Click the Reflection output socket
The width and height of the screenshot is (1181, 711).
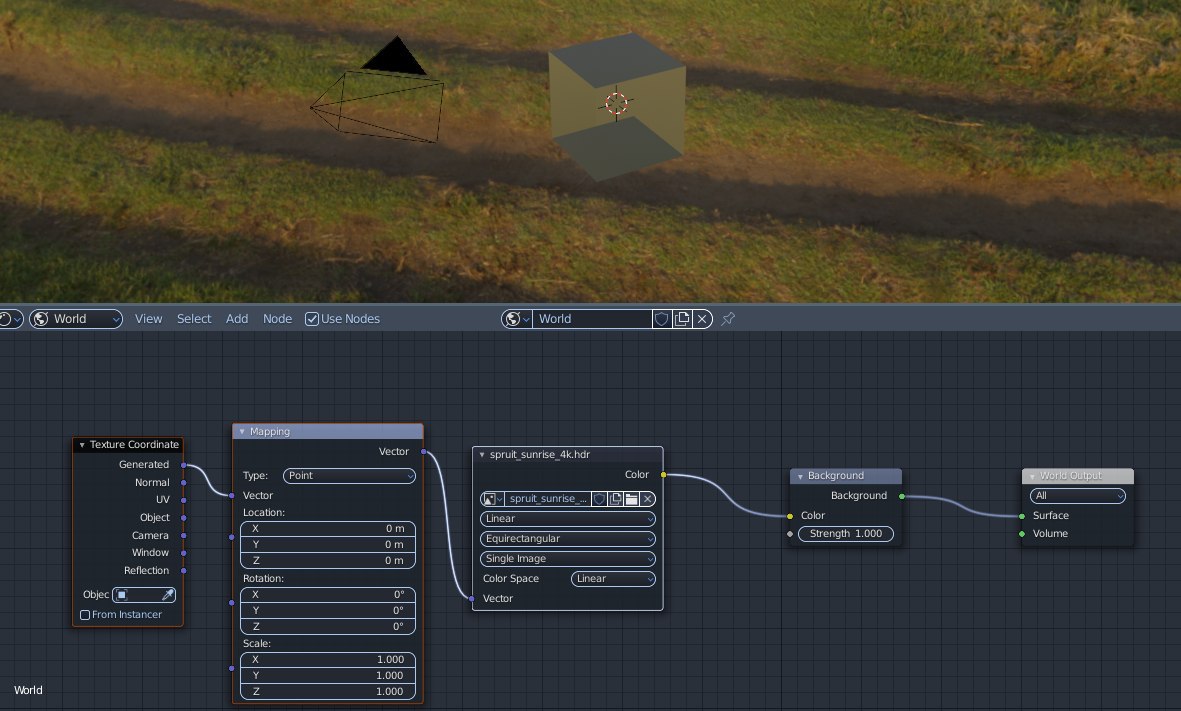184,570
